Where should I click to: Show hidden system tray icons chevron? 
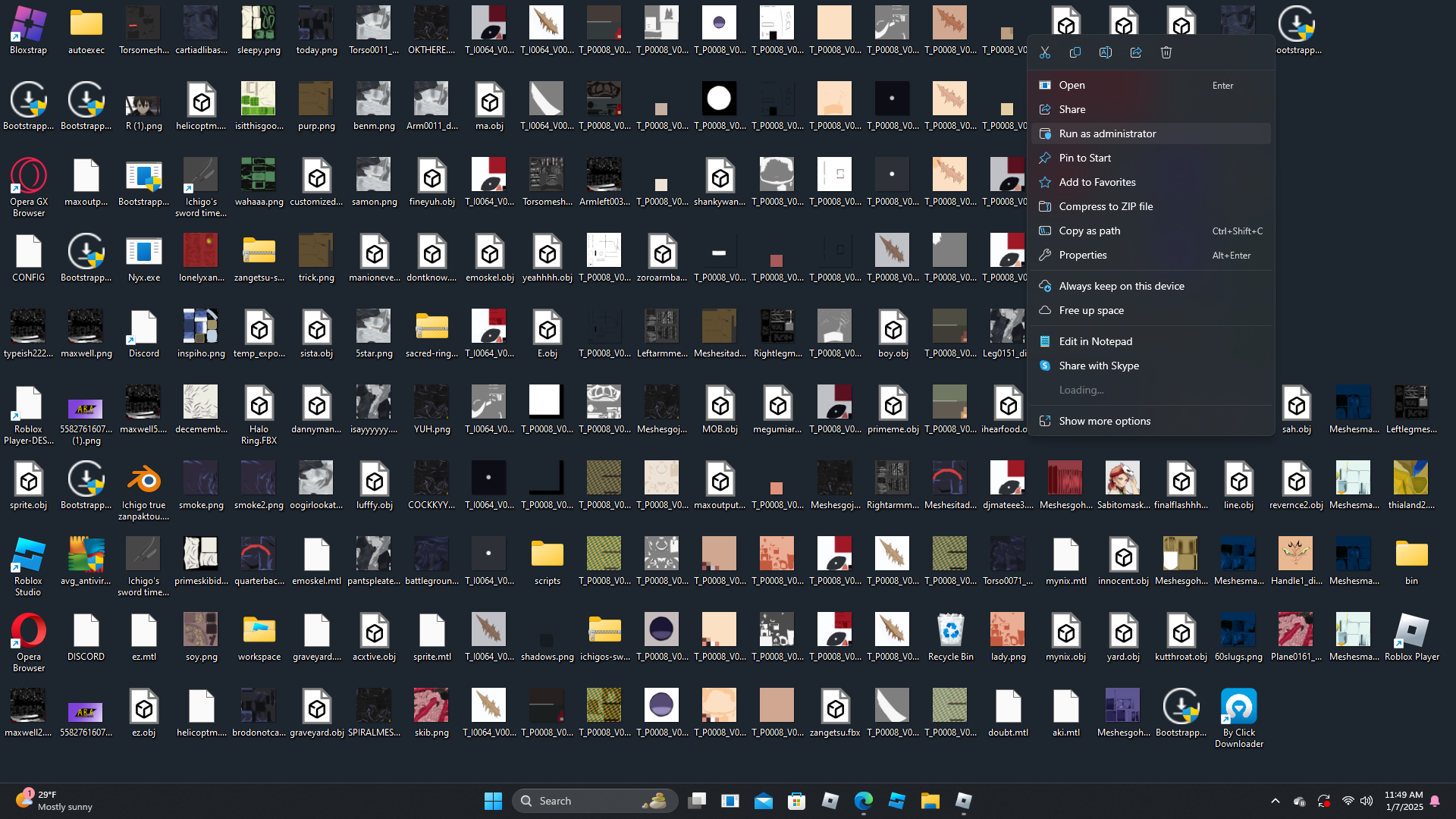coord(1276,801)
